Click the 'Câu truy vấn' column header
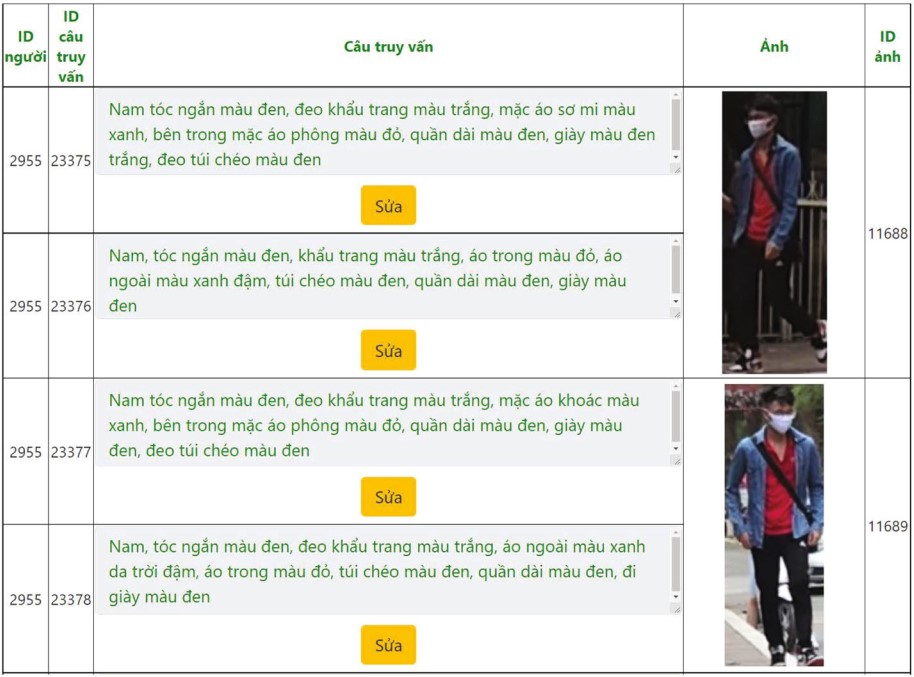Image resolution: width=914 pixels, height=677 pixels. click(388, 47)
